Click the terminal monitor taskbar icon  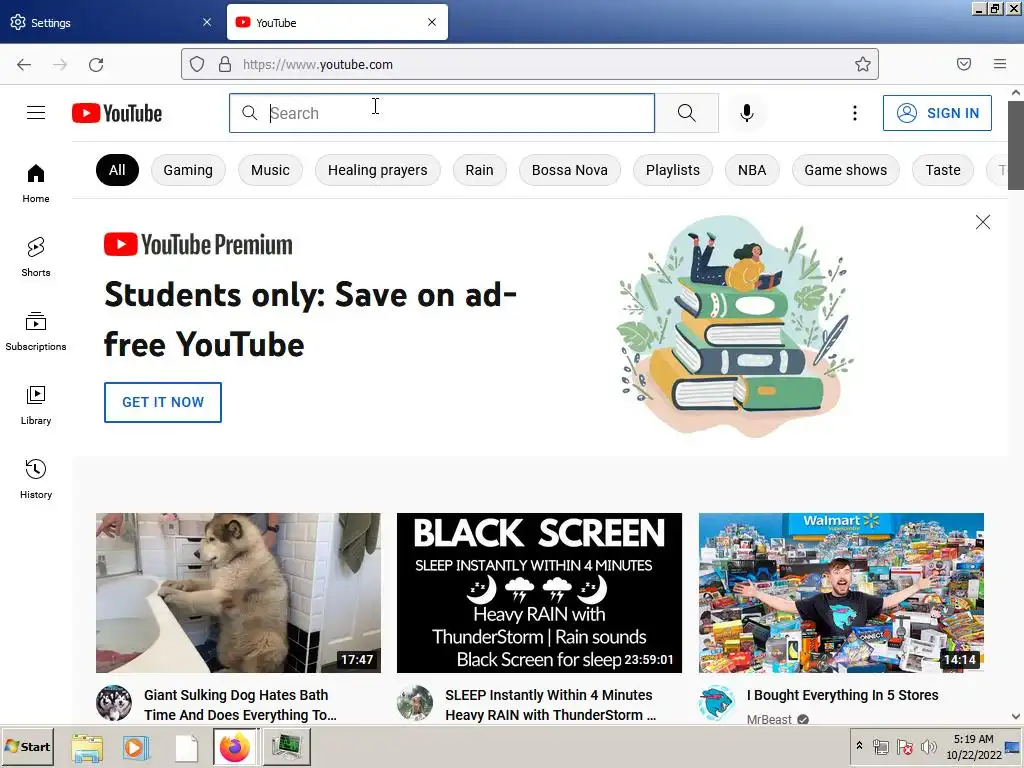285,747
